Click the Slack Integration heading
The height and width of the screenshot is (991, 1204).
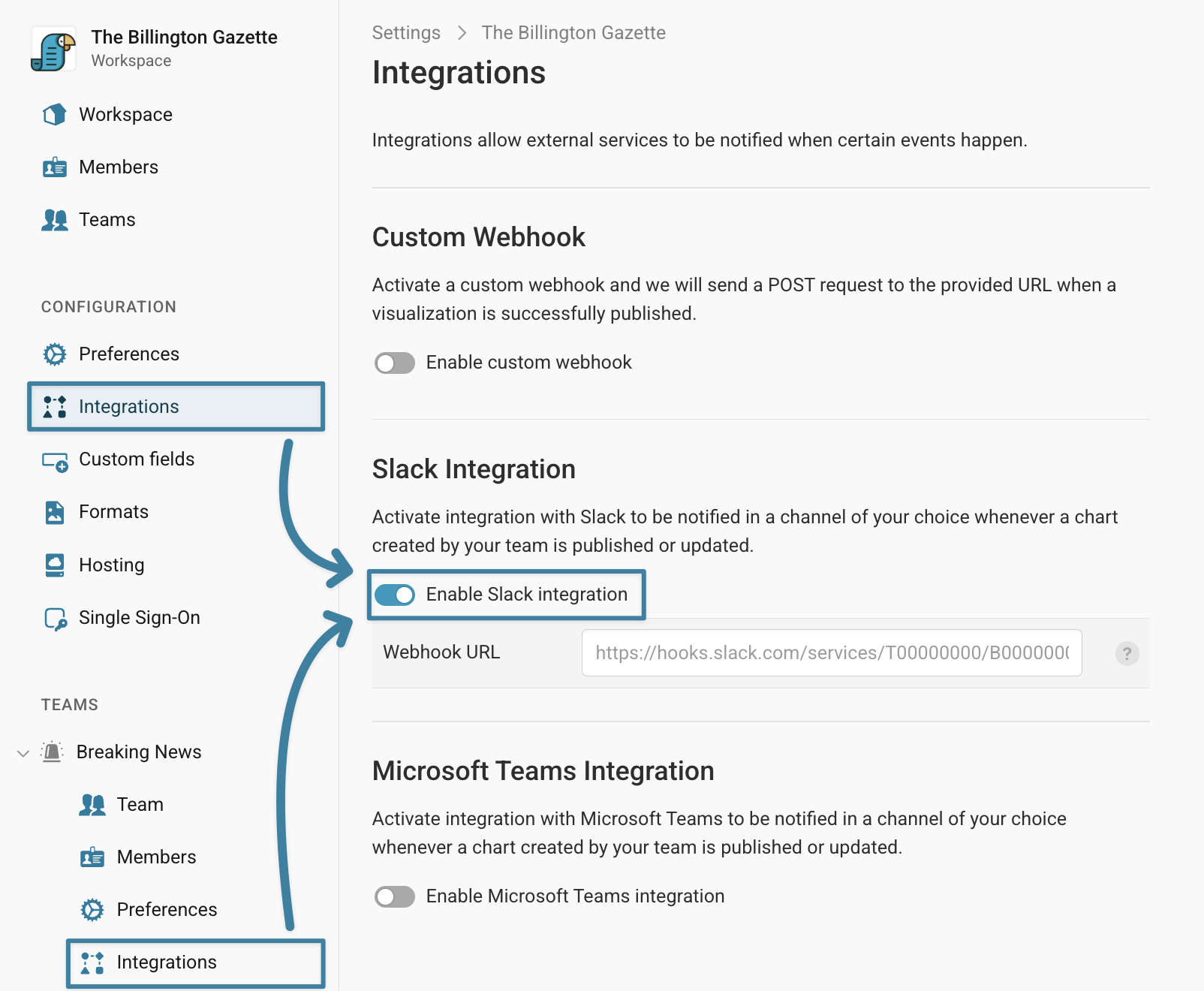tap(474, 469)
